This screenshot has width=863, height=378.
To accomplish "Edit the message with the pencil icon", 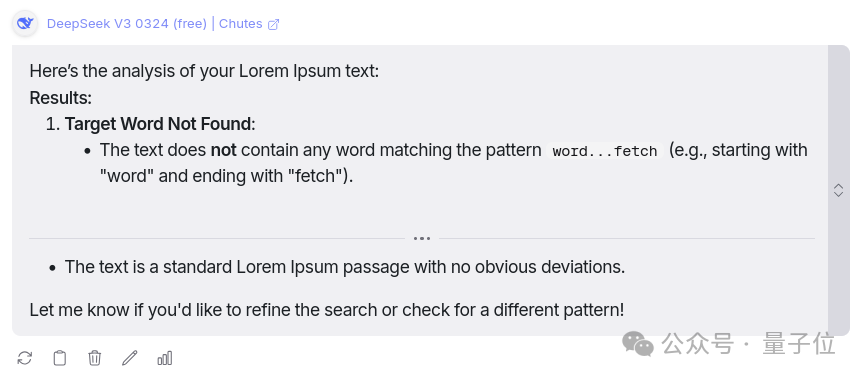I will [x=129, y=358].
